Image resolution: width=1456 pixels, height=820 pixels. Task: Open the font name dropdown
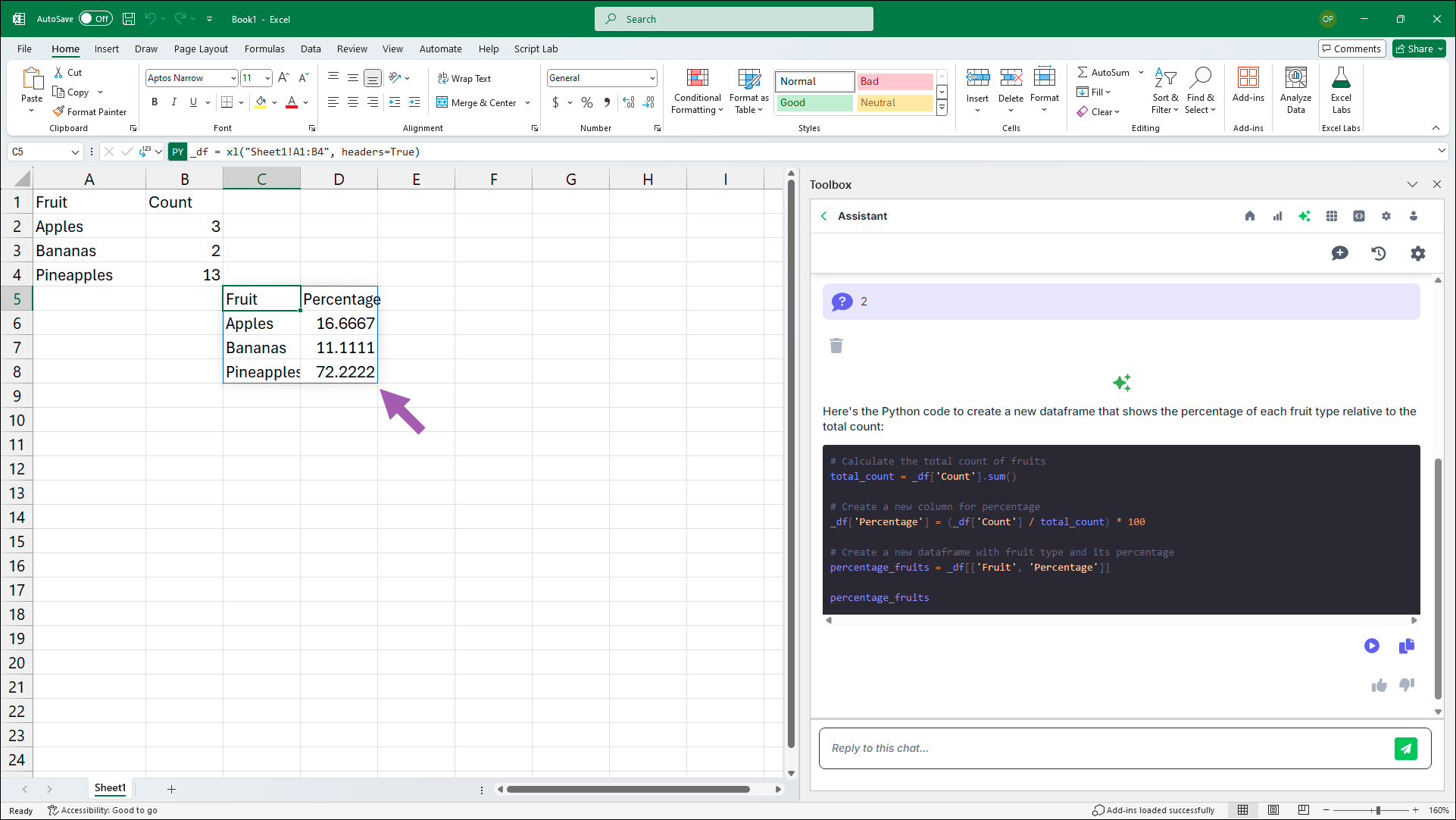pyautogui.click(x=233, y=78)
